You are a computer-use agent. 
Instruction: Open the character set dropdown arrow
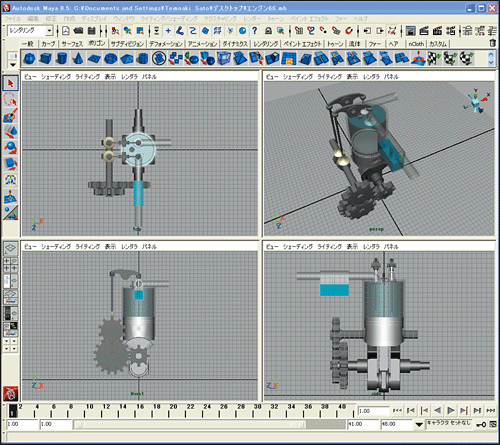click(419, 425)
